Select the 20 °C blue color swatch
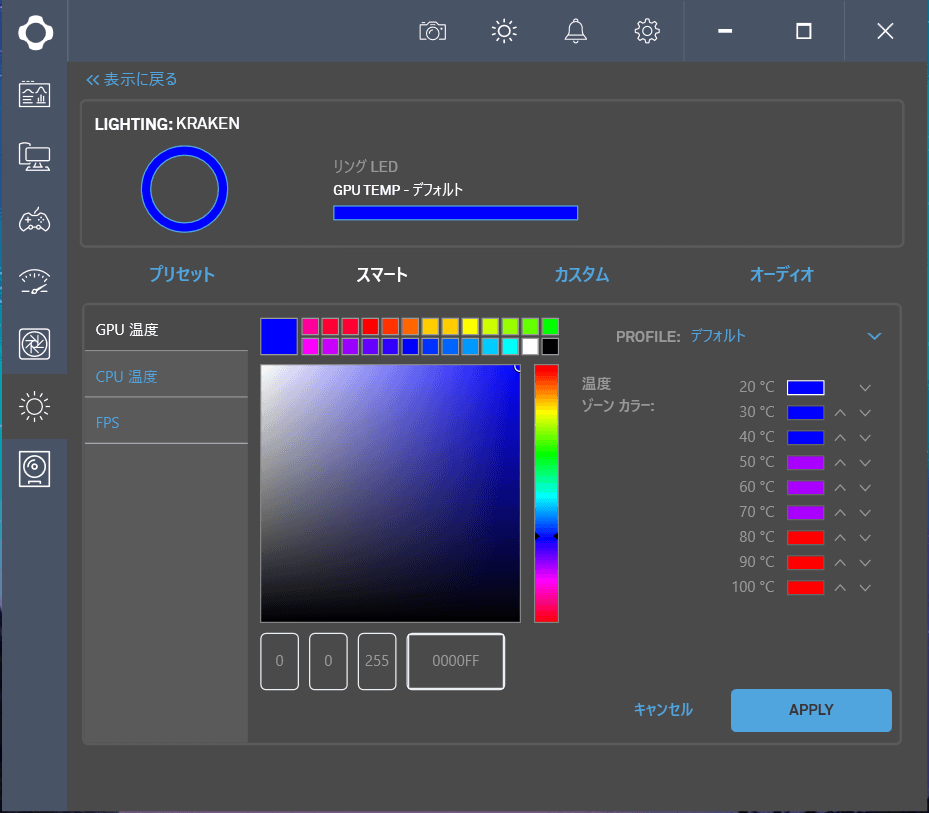This screenshot has height=813, width=929. click(x=805, y=388)
